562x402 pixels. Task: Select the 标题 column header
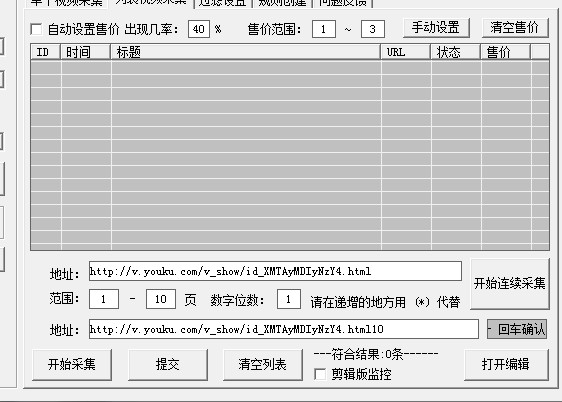pyautogui.click(x=246, y=52)
